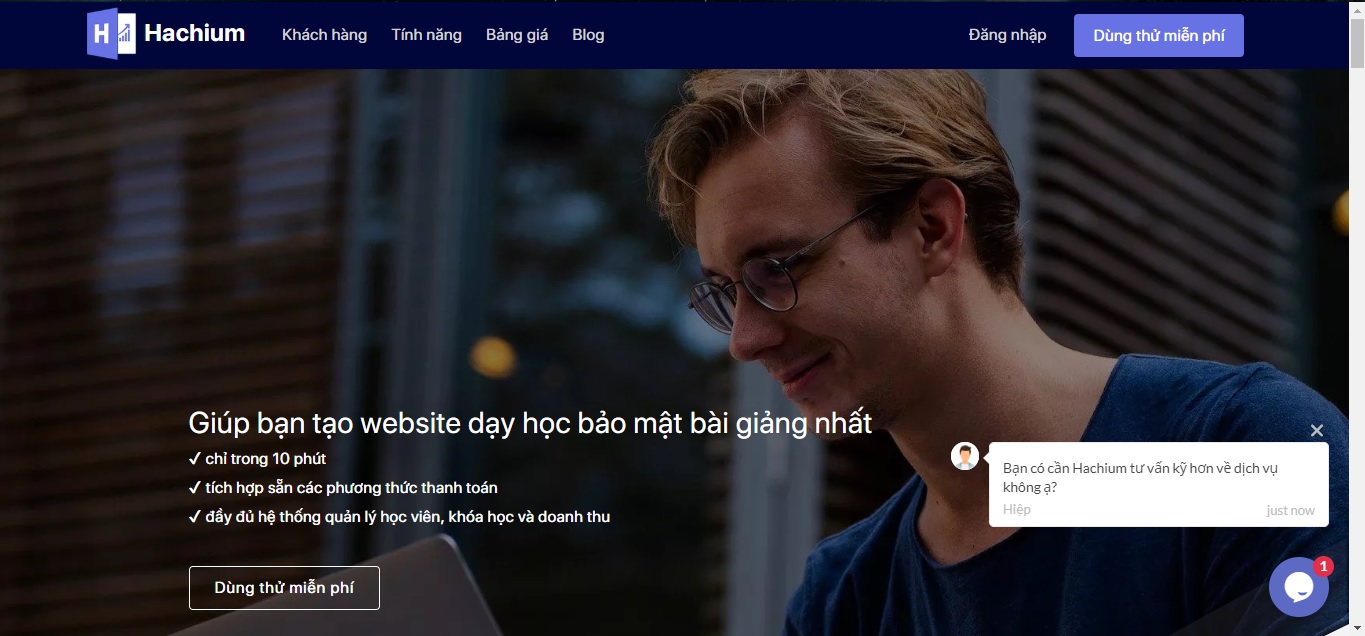The height and width of the screenshot is (636, 1365).
Task: Click the hero headline about website dạy học
Action: 530,423
